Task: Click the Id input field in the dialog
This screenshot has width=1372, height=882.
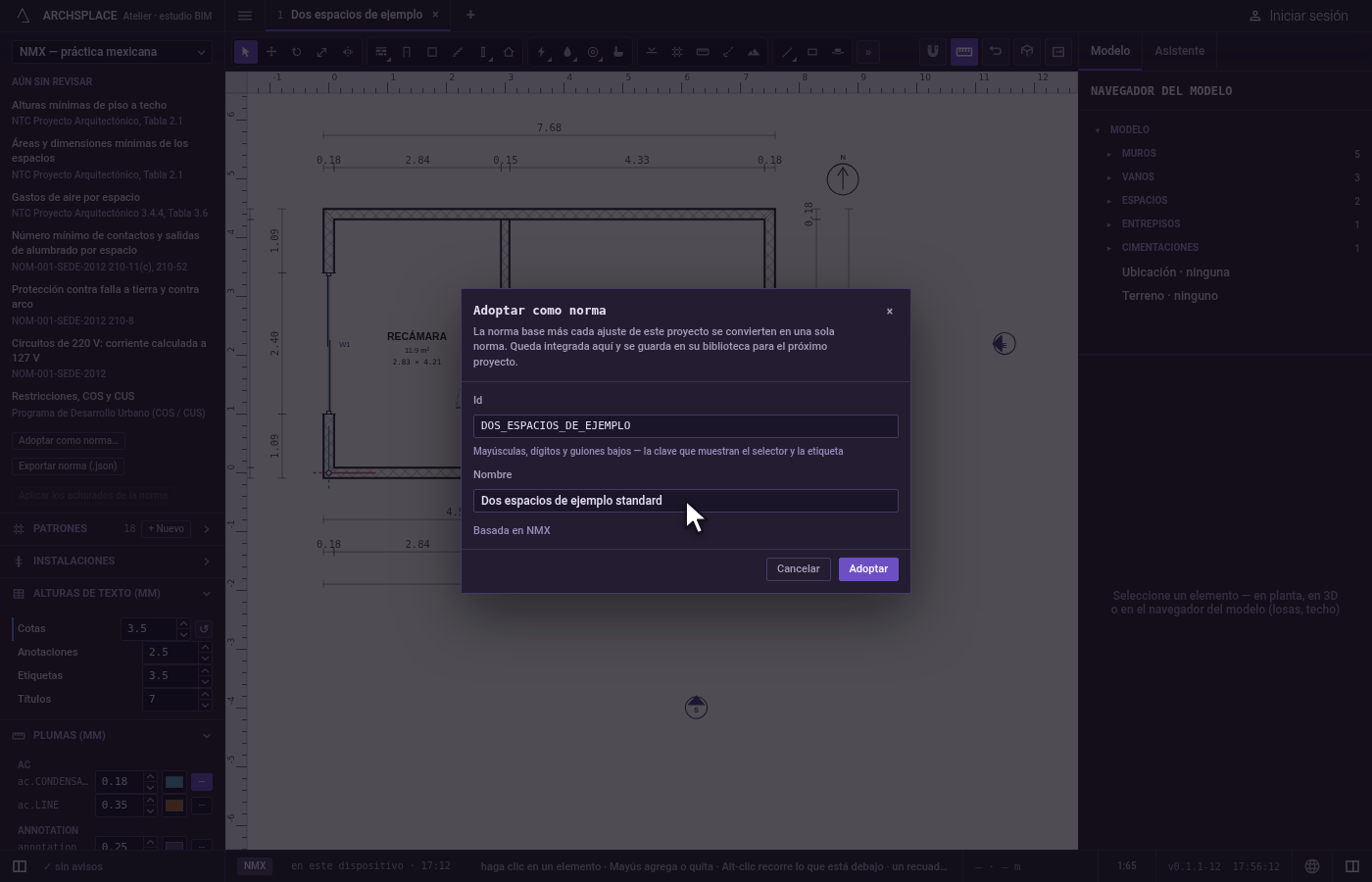Action: click(x=686, y=425)
